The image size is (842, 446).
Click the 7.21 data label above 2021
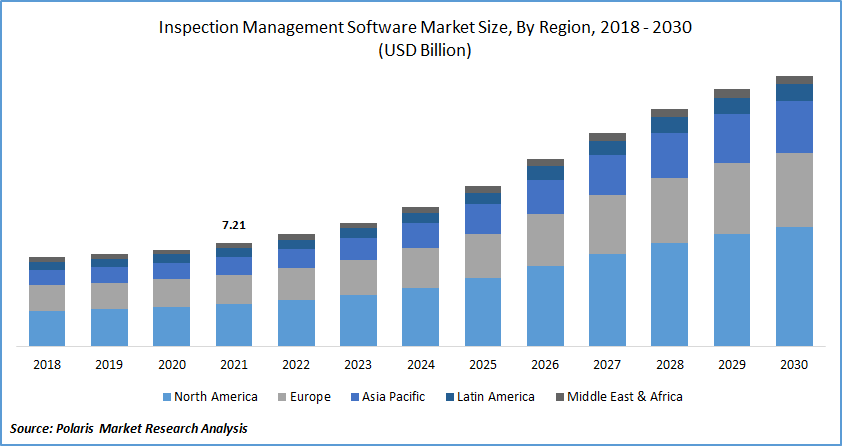[234, 225]
